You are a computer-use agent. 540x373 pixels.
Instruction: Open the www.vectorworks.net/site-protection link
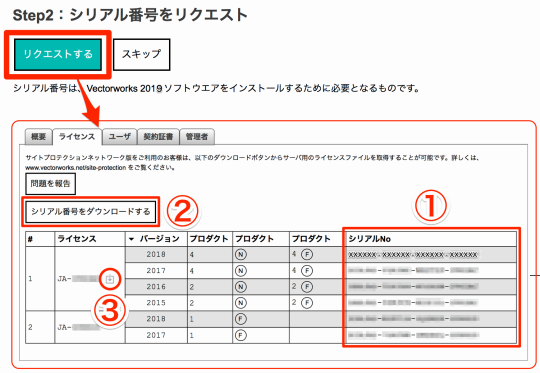[75, 168]
